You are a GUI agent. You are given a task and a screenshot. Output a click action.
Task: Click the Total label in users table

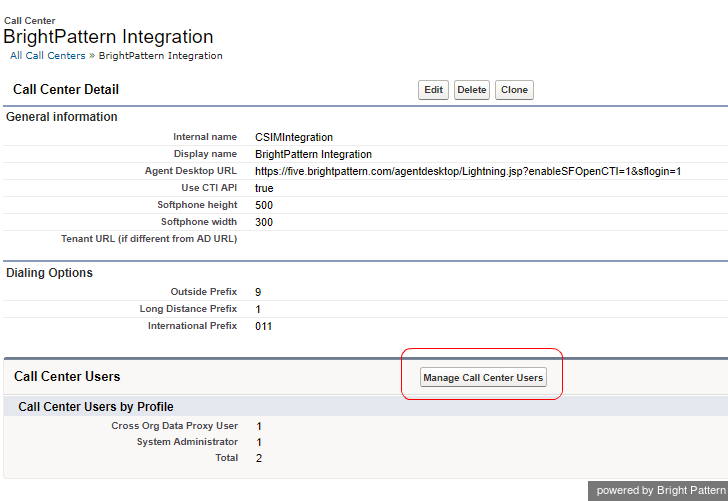[x=227, y=458]
